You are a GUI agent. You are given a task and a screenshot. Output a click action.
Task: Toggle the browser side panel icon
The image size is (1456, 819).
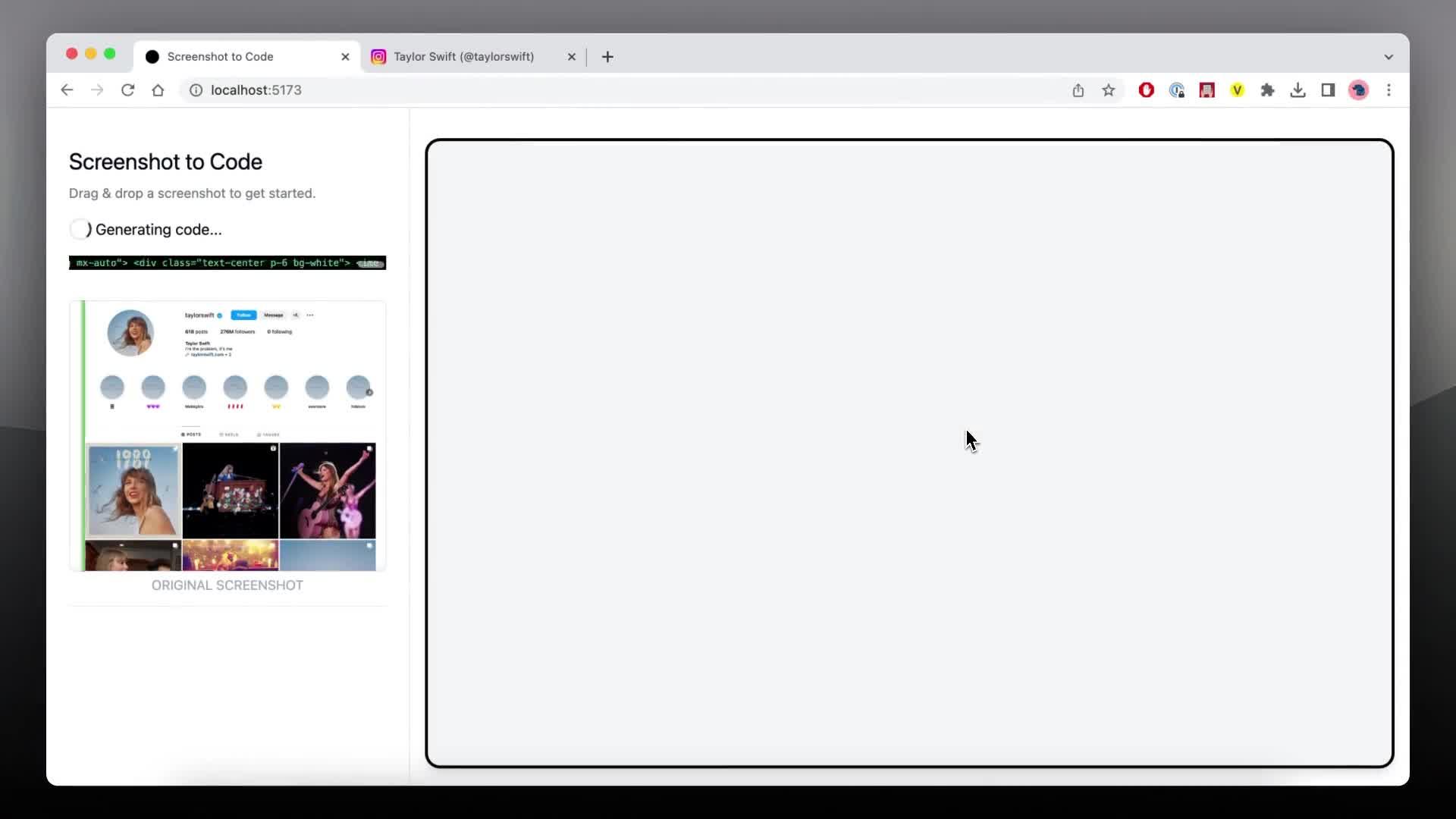[1329, 89]
